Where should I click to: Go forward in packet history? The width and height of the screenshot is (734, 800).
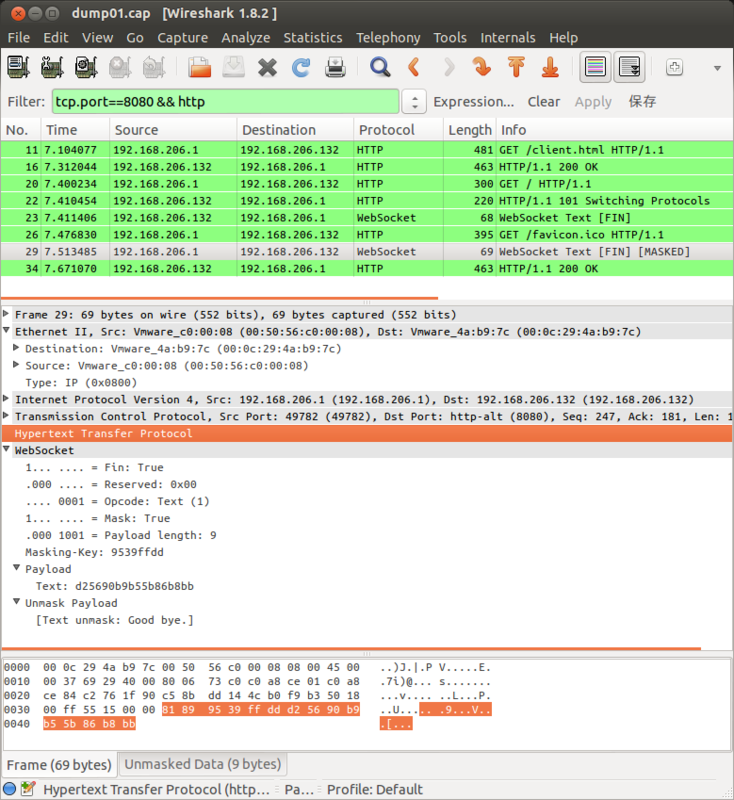click(x=448, y=67)
